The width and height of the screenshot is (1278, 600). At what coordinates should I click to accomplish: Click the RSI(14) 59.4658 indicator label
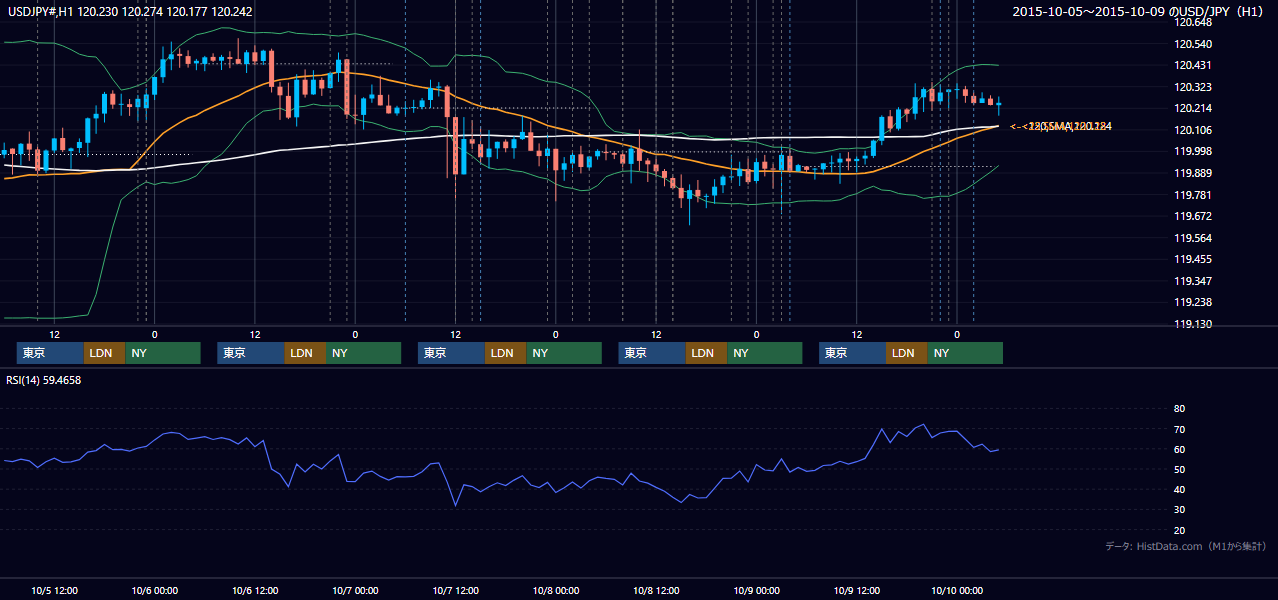tap(44, 380)
